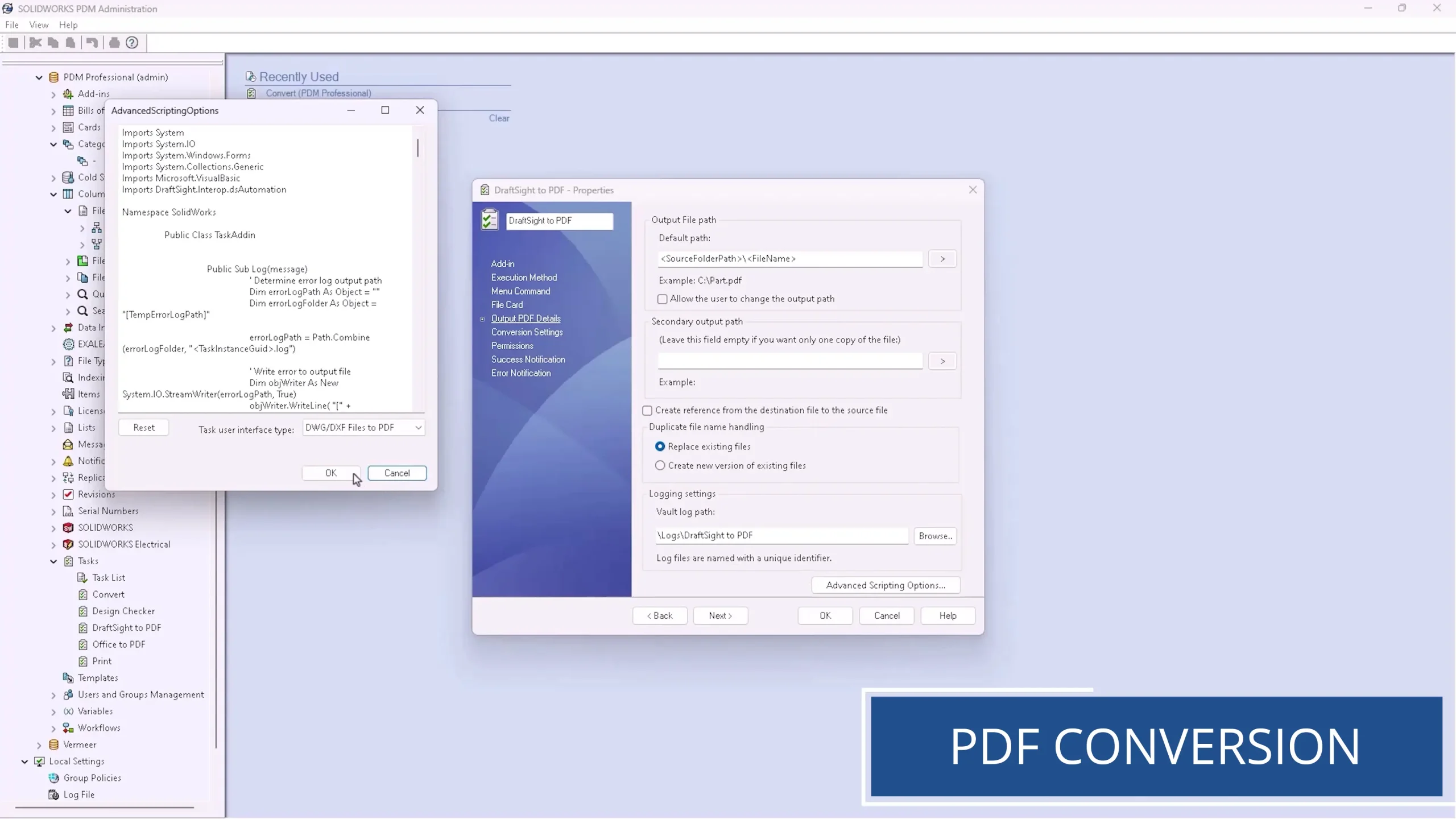1456x819 pixels.
Task: Enable 'Allow the user to change the output path'
Action: tap(661, 299)
